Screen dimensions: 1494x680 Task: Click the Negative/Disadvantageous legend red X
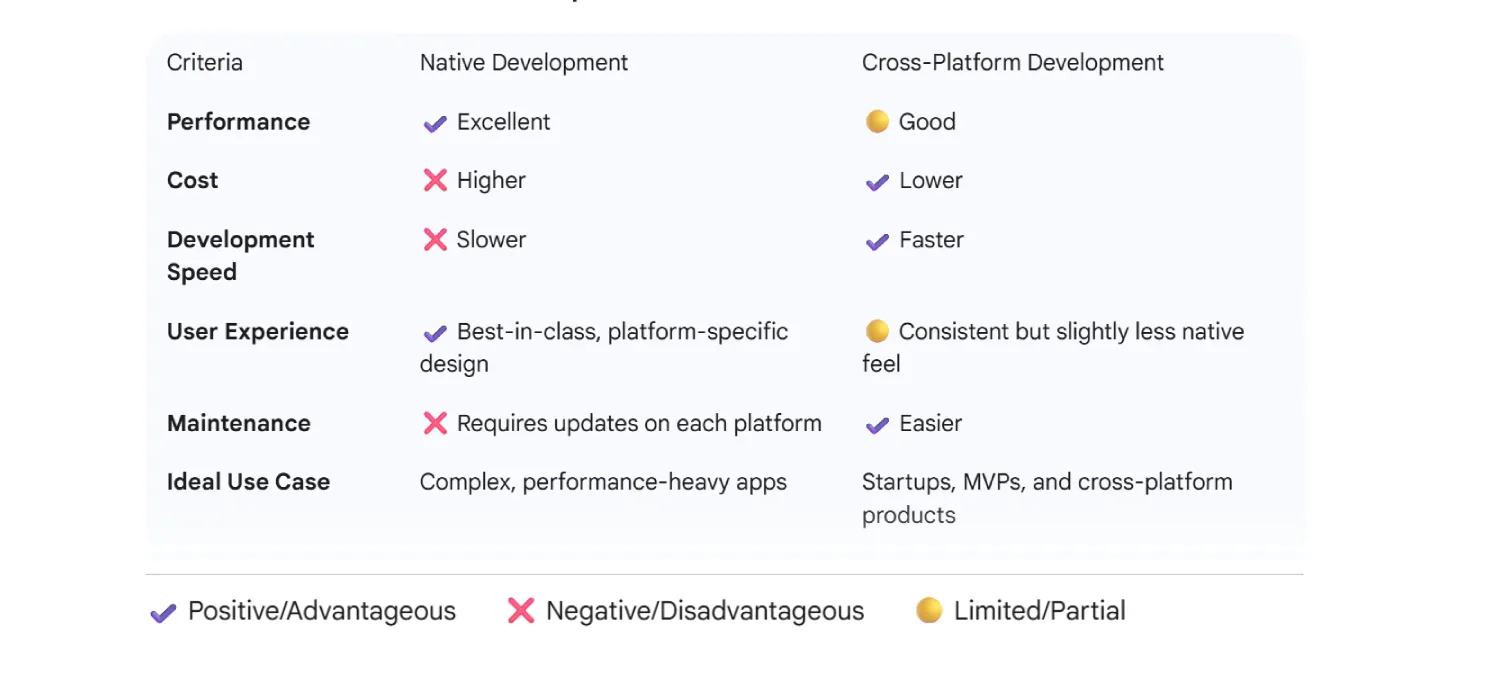tap(521, 611)
